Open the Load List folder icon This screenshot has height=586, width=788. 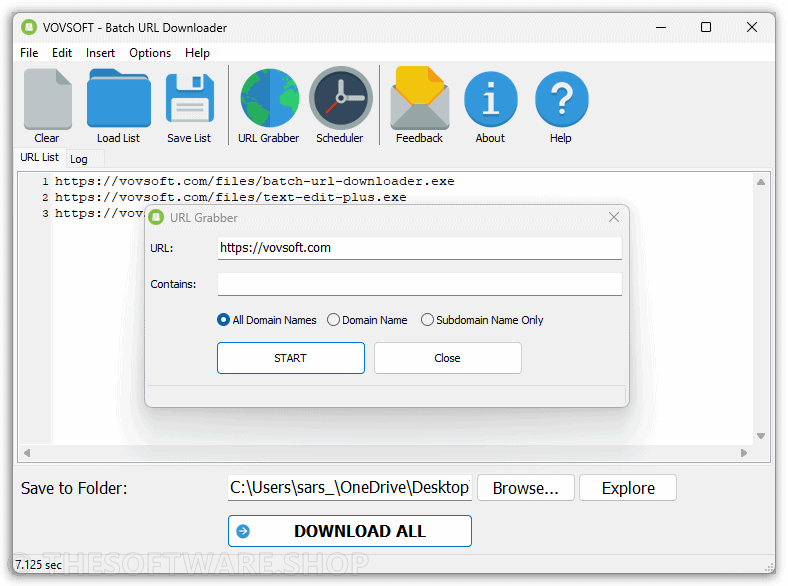pos(119,99)
